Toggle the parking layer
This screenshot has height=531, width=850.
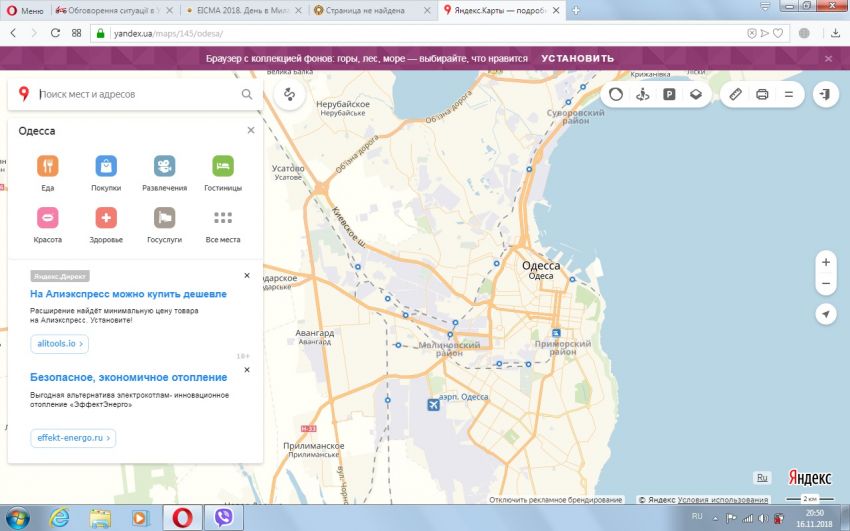pyautogui.click(x=669, y=94)
